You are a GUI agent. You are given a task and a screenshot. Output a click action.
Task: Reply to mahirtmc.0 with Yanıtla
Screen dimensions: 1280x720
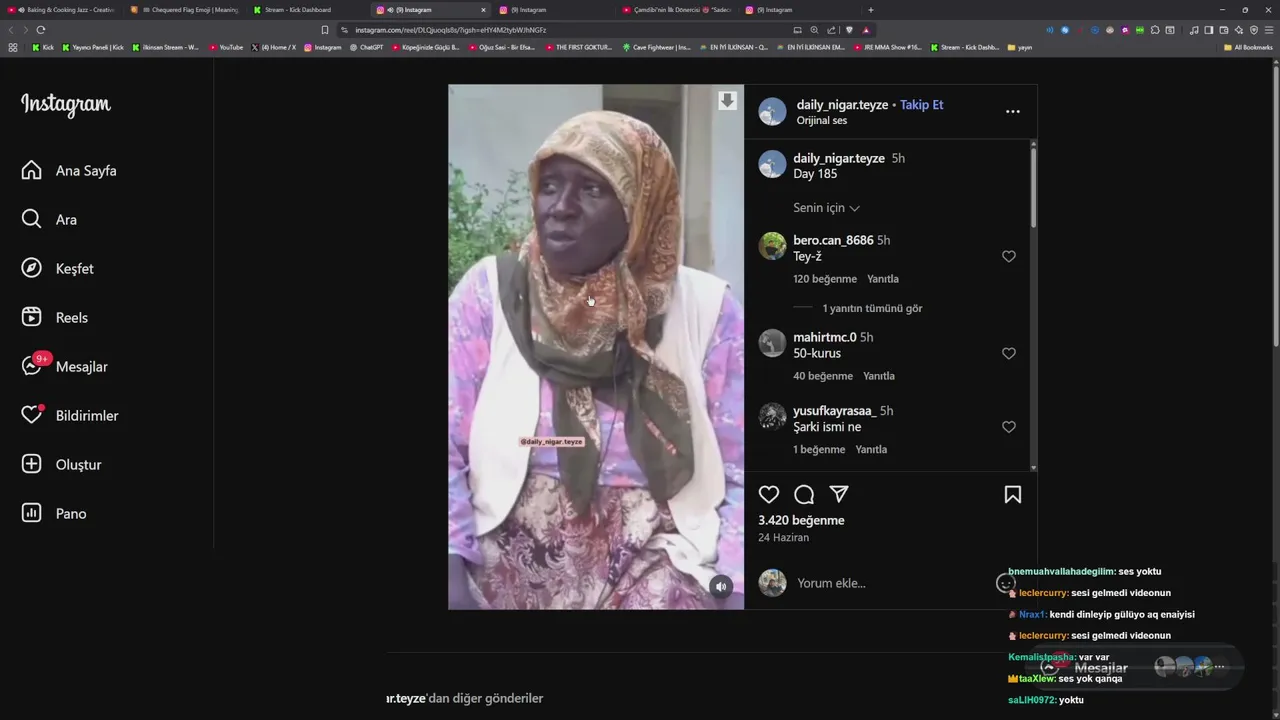[879, 376]
